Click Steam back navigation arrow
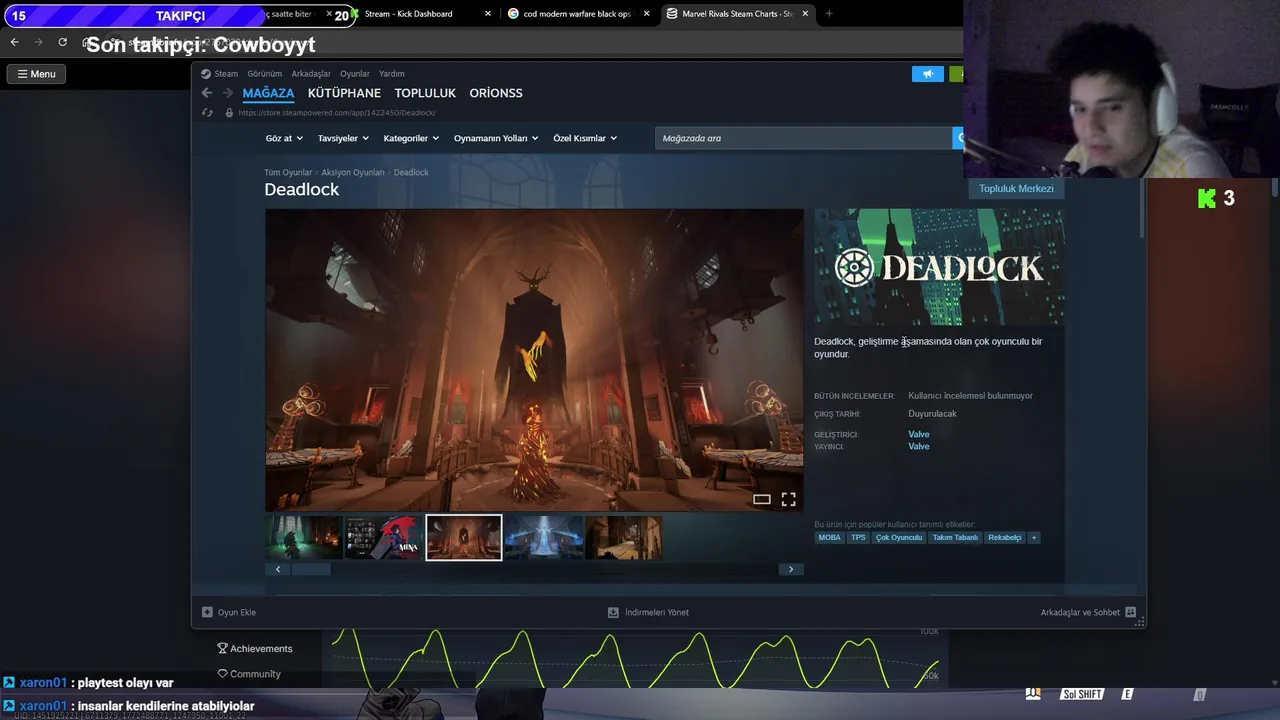This screenshot has height=720, width=1280. pos(207,93)
